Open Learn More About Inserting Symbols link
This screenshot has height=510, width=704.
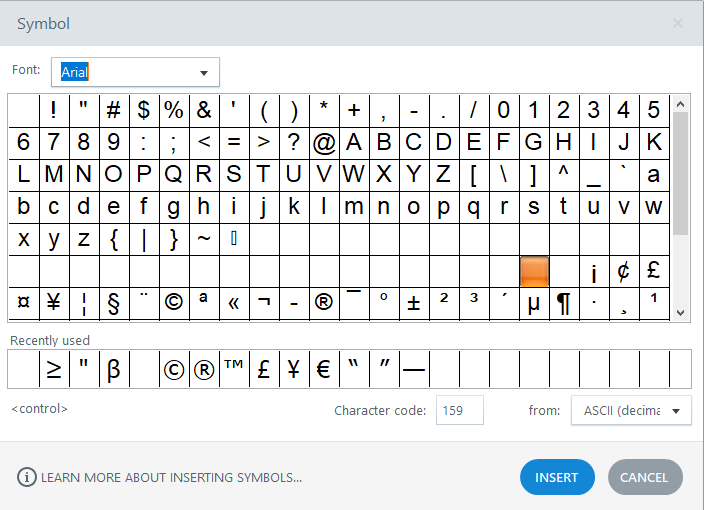pos(171,478)
